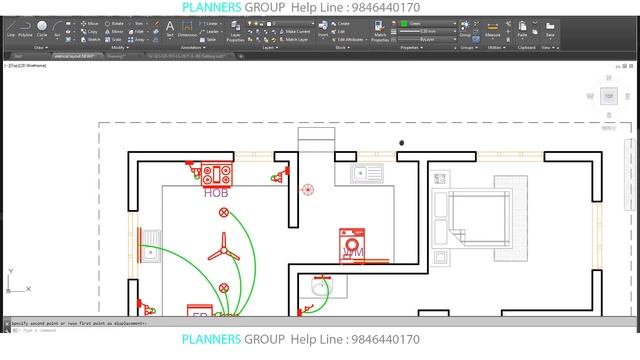Activate the Fillet command
This screenshot has width=640, height=360.
tap(136, 31)
